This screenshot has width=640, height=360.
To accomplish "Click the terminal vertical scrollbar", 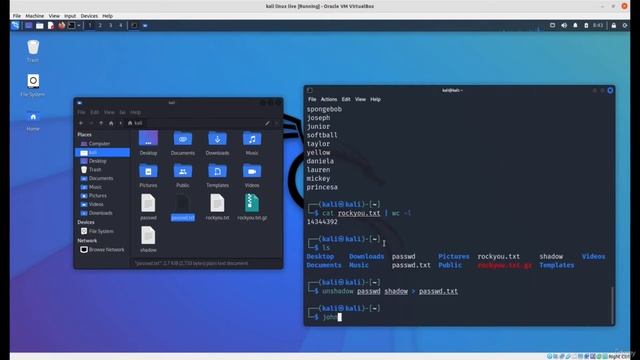I will point(612,304).
